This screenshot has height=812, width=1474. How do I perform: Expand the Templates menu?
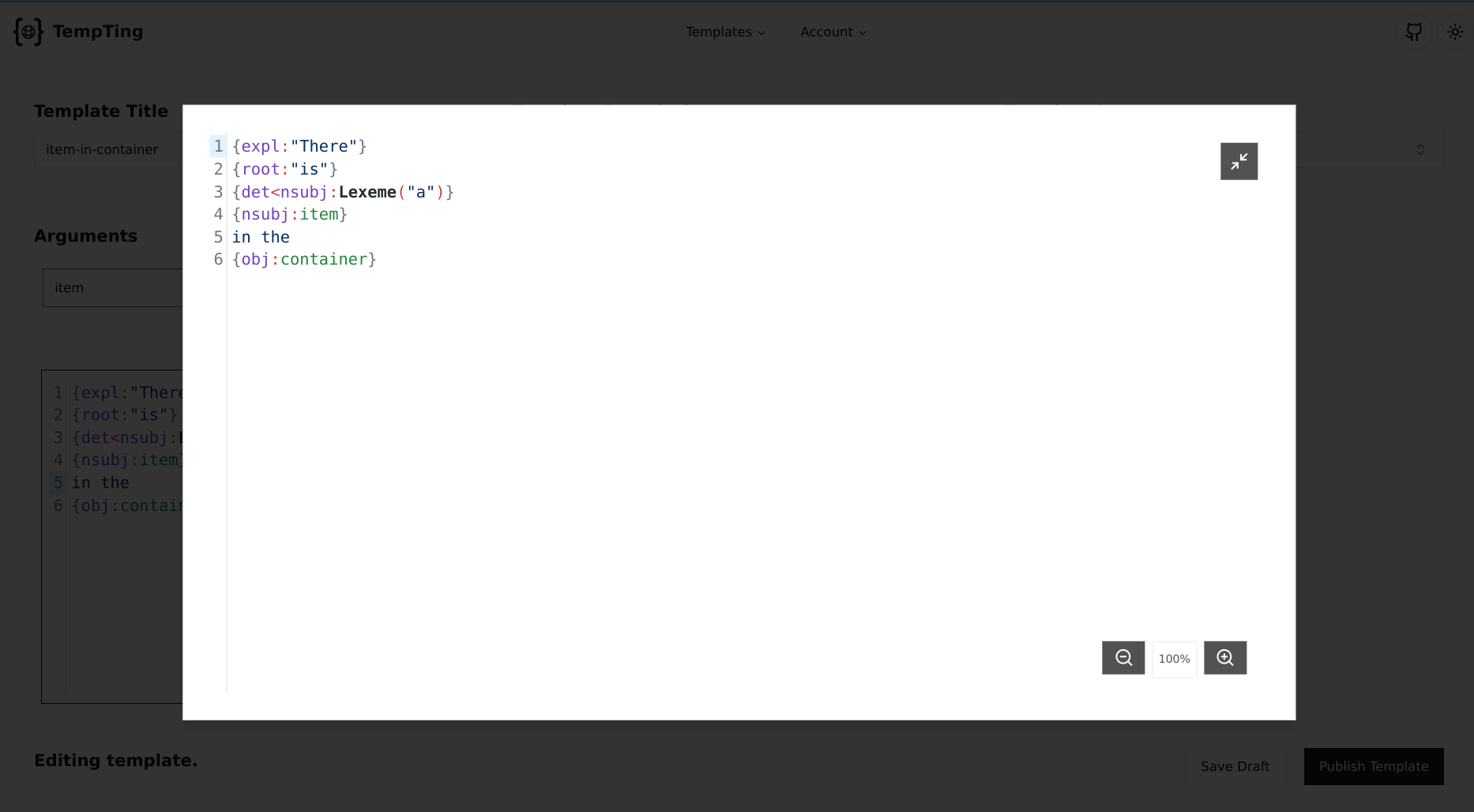(x=725, y=32)
